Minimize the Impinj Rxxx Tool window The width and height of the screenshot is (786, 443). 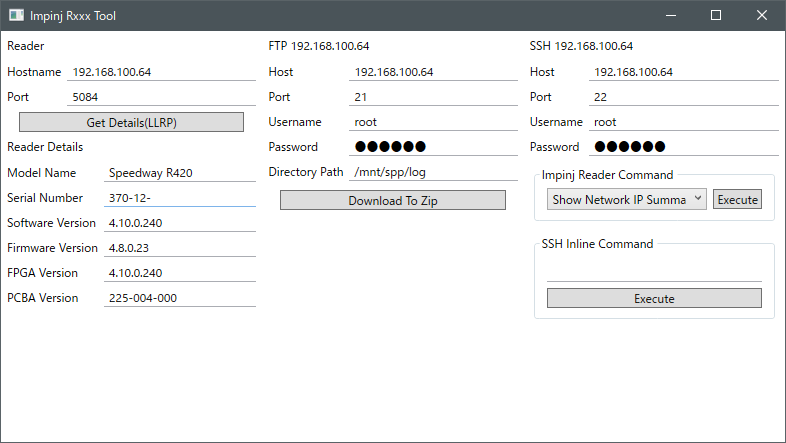671,15
